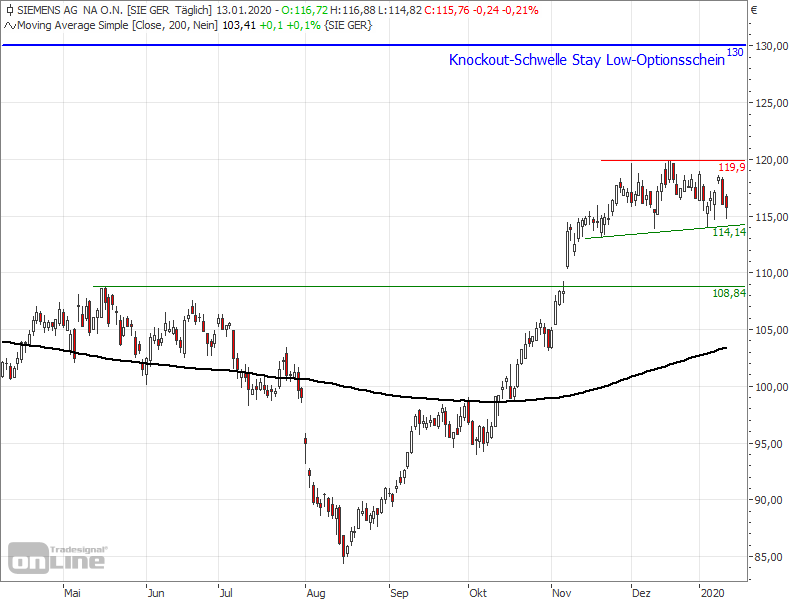Click the moving average value 103,41
This screenshot has height=600, width=800.
tap(239, 26)
